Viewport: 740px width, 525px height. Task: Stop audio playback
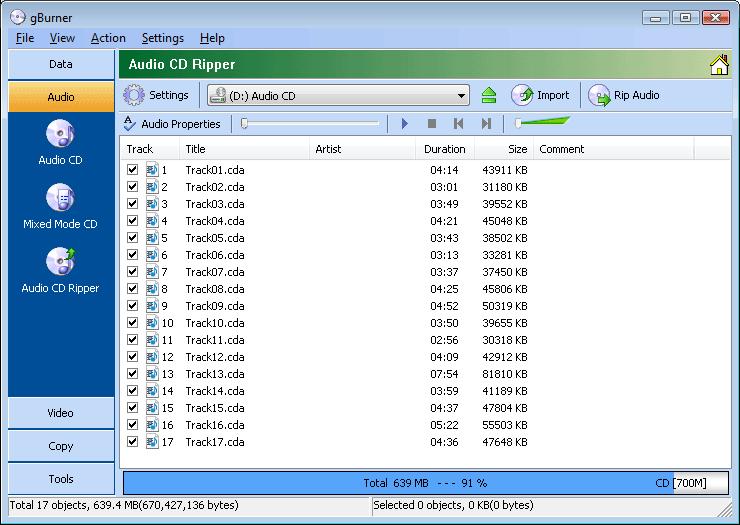point(431,124)
